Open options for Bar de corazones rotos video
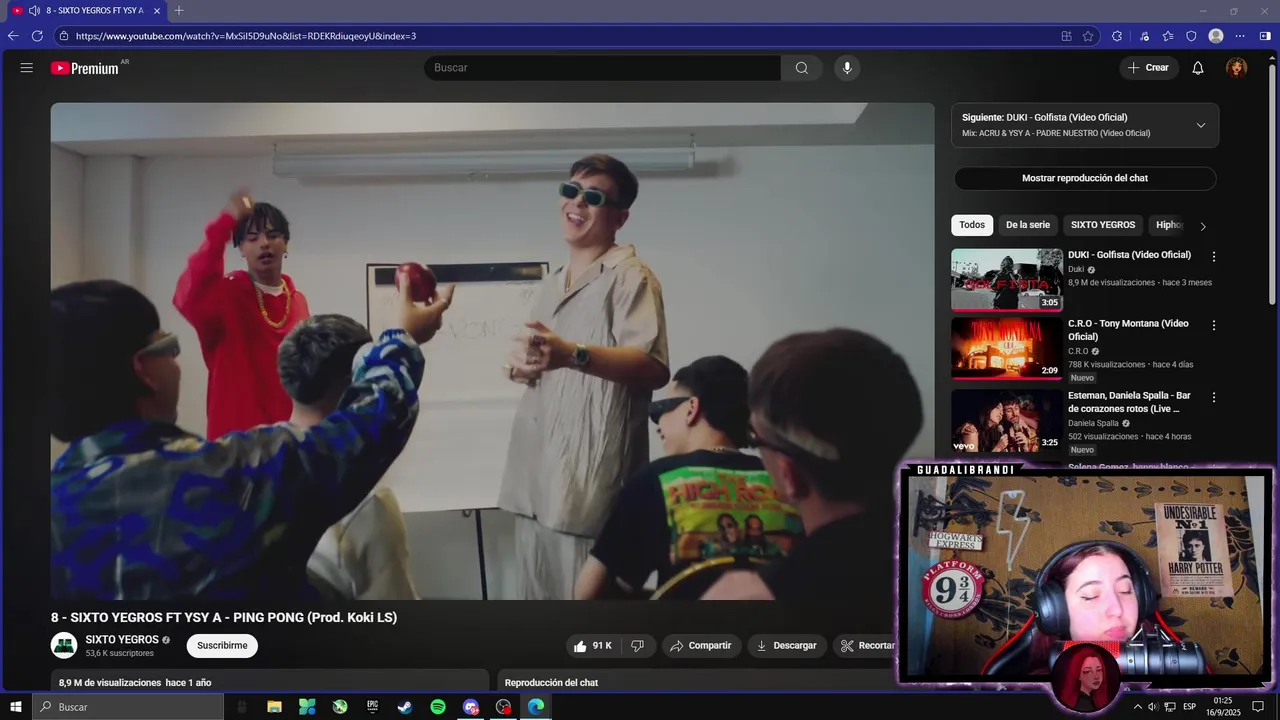The image size is (1280, 720). tap(1214, 397)
